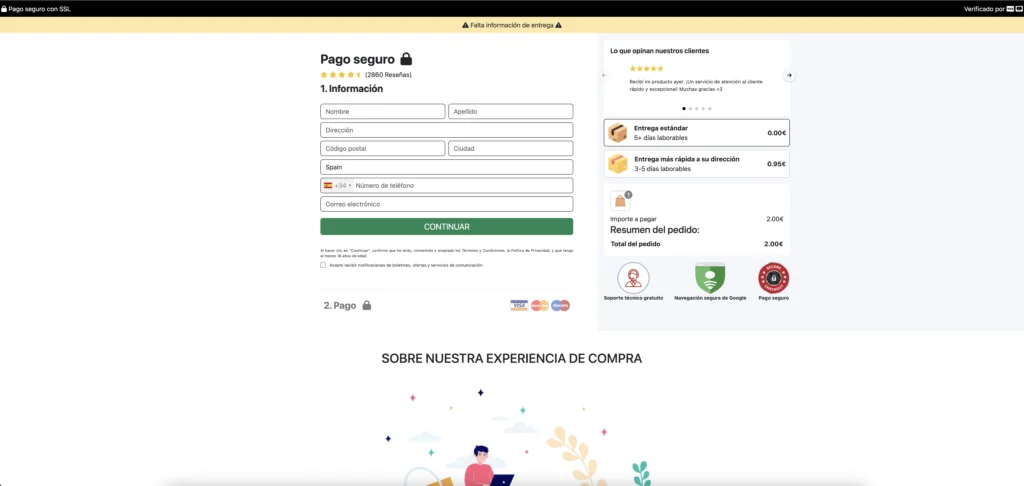Jump to the fifth review carousel dot

point(710,108)
